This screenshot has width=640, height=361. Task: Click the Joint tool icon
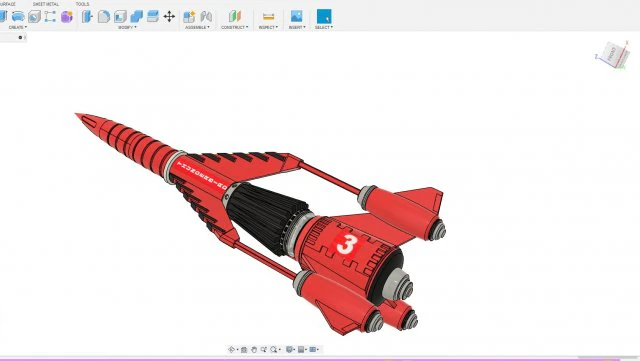pos(206,16)
